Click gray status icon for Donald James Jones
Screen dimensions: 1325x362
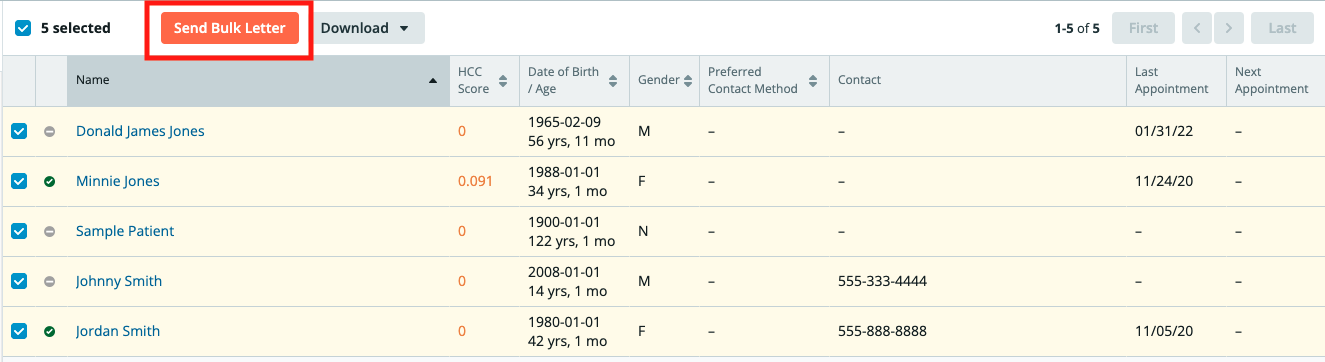(50, 132)
